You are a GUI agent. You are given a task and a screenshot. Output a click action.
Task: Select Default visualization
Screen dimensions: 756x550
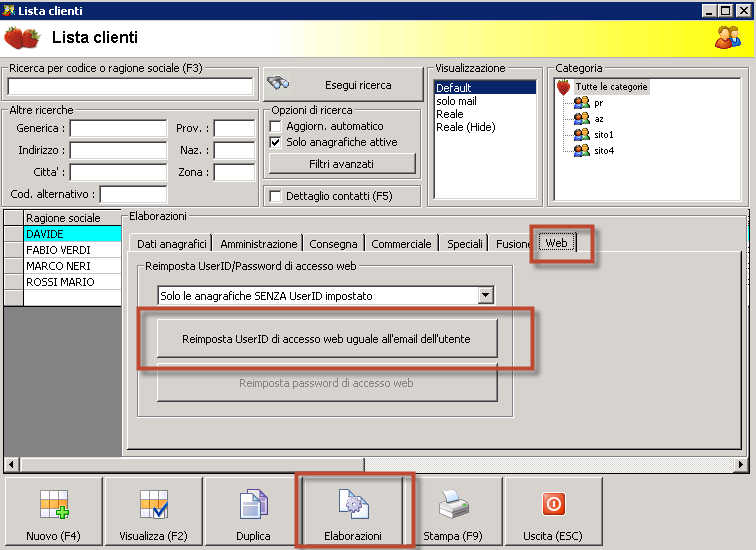coord(485,88)
